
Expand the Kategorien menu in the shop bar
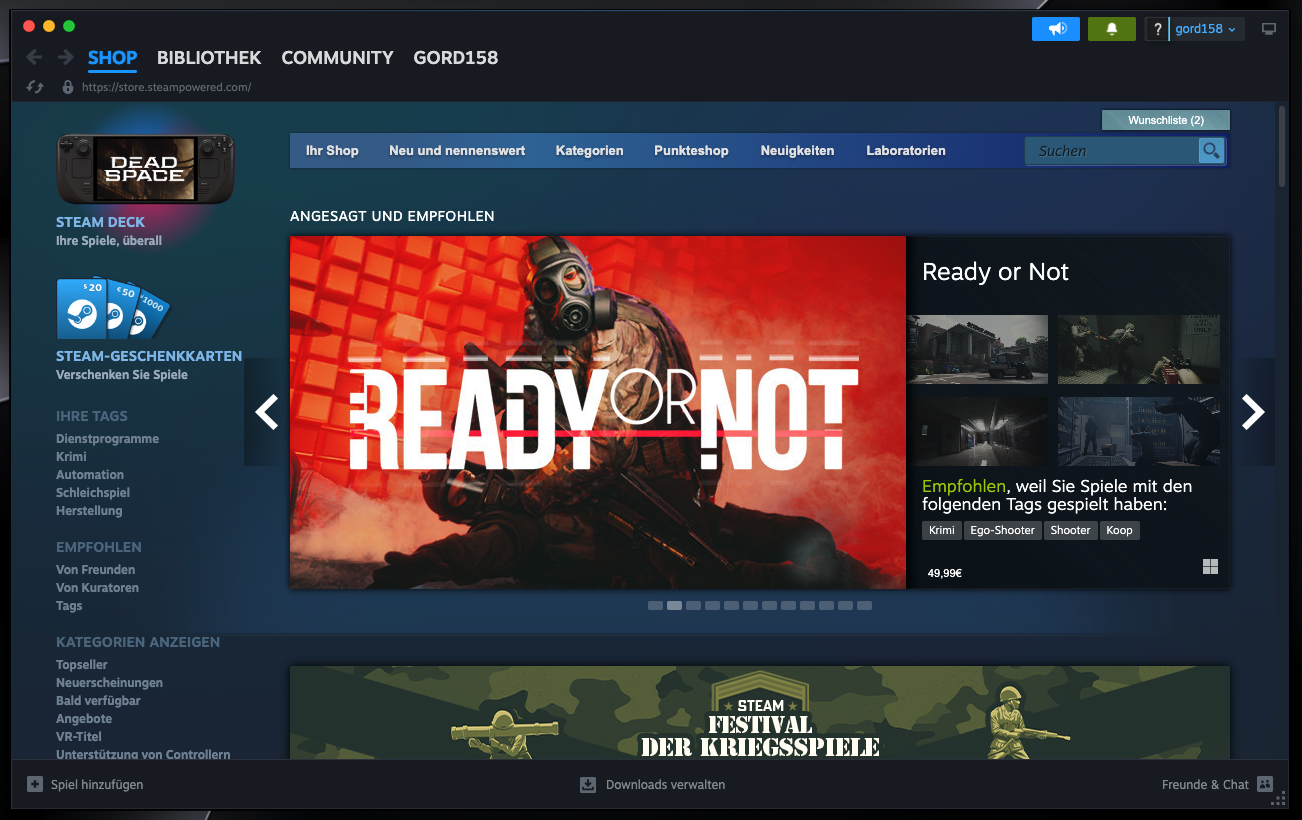pyautogui.click(x=589, y=150)
